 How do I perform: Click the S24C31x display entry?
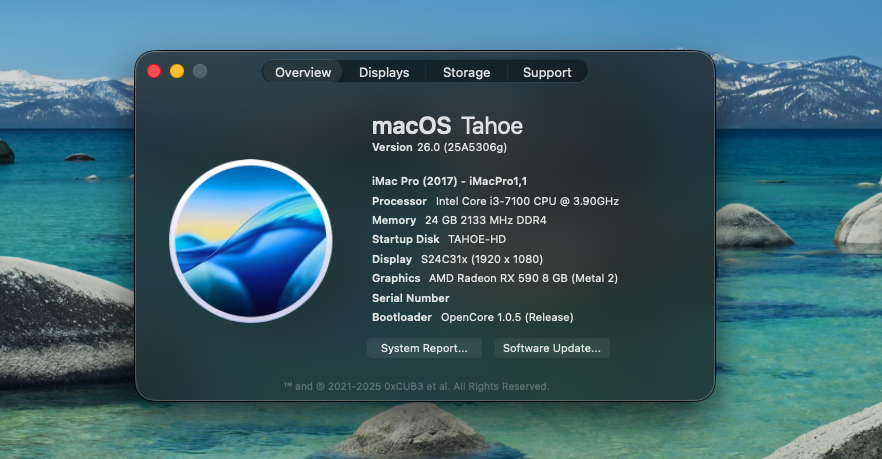(x=482, y=259)
